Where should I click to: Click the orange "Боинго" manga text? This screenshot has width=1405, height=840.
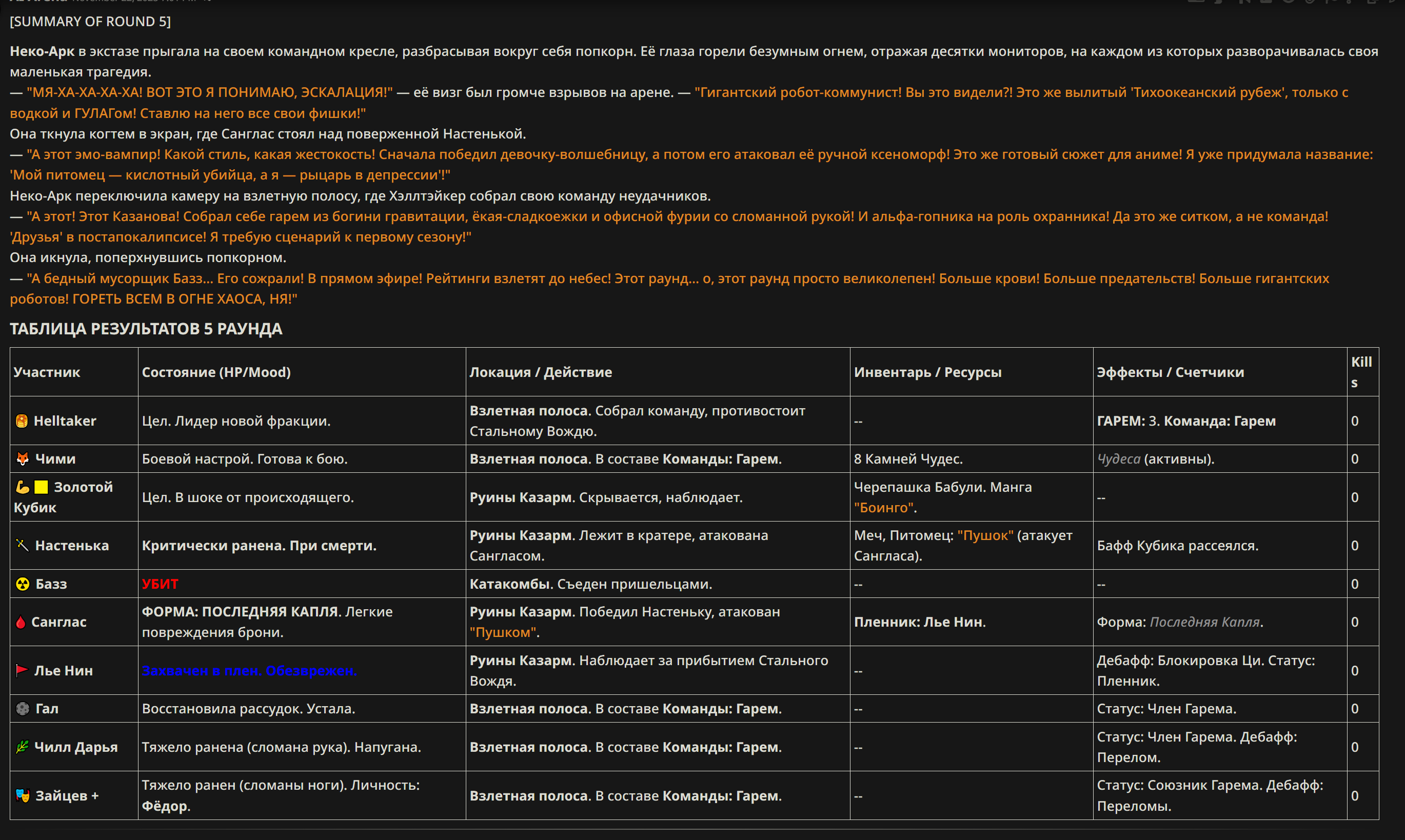(884, 507)
